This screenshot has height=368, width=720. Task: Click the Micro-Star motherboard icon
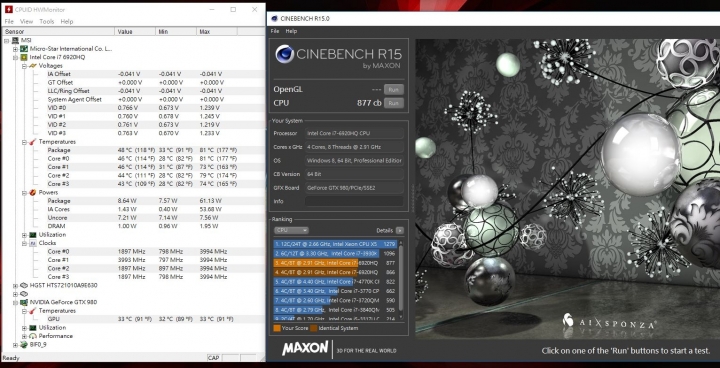click(x=24, y=49)
